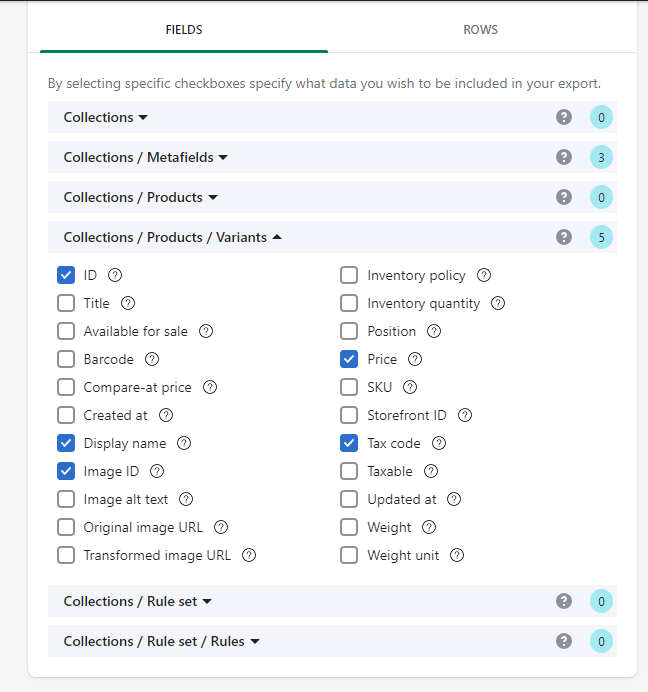
Task: Open help for Collections / Products / Variants header
Action: 564,237
